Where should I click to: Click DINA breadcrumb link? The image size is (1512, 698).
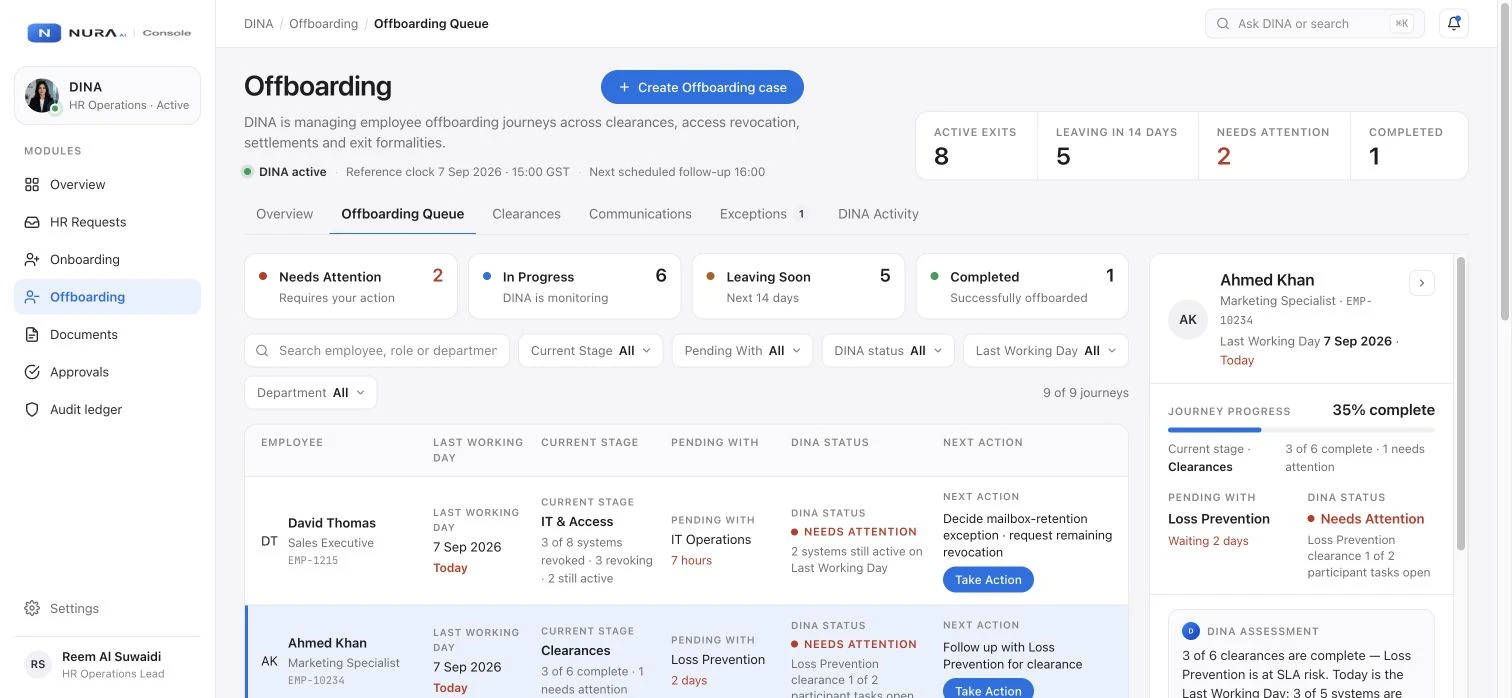(258, 24)
